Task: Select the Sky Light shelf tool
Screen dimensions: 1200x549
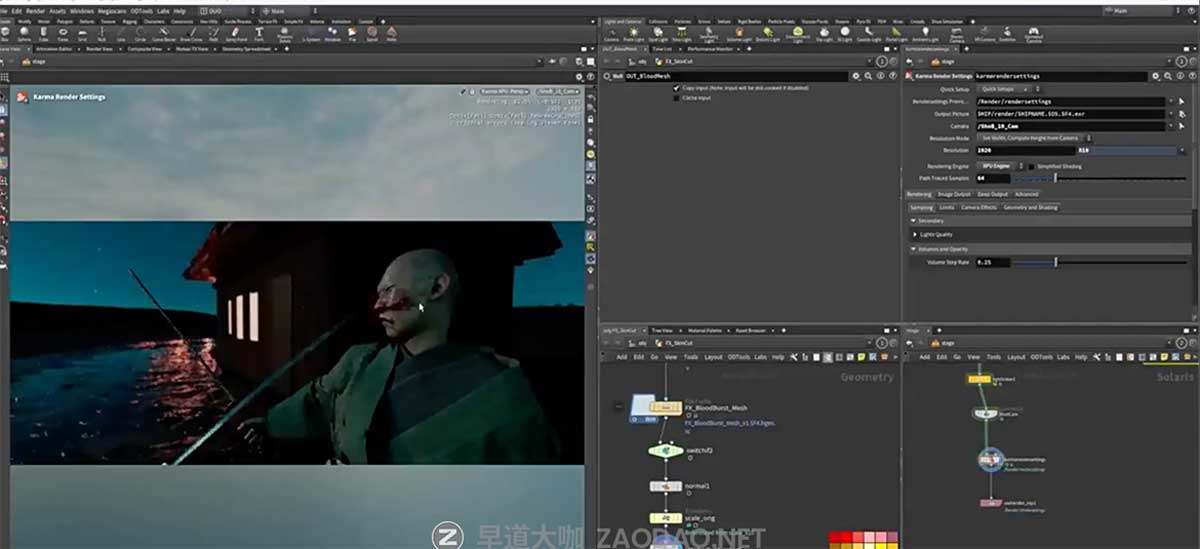Action: click(x=824, y=35)
